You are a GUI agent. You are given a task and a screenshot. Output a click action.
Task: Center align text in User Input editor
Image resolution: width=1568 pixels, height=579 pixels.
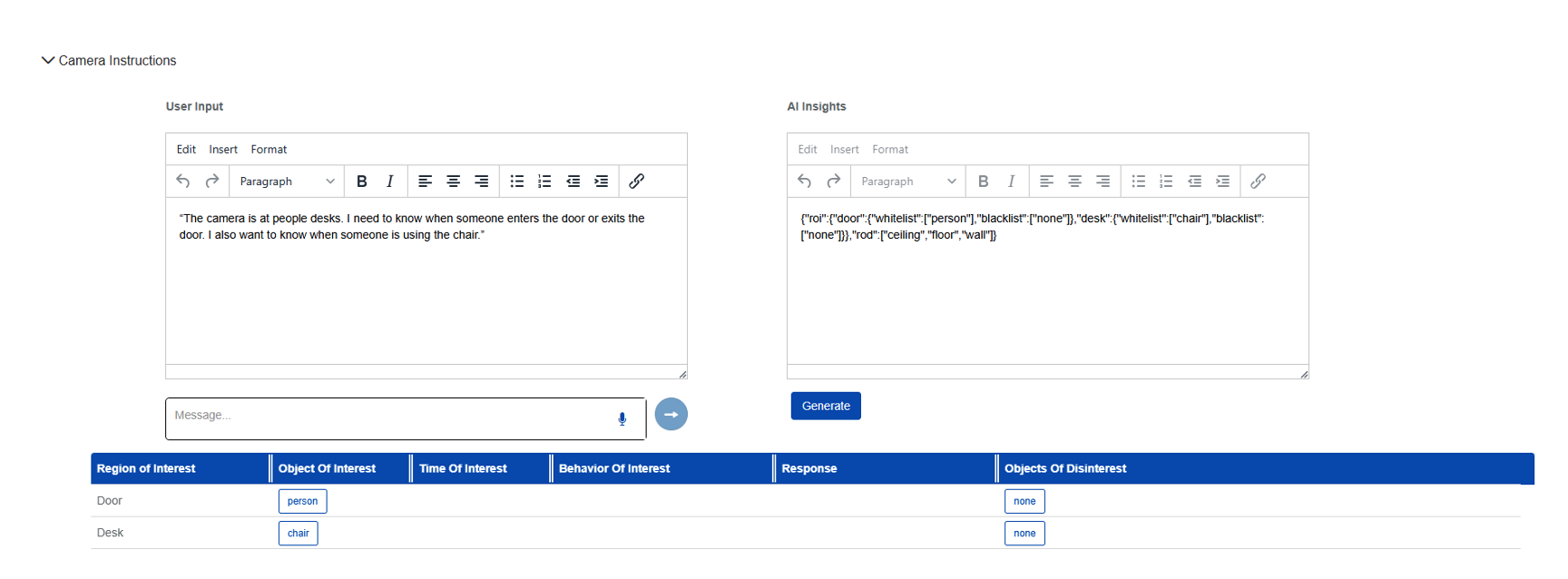(x=453, y=182)
